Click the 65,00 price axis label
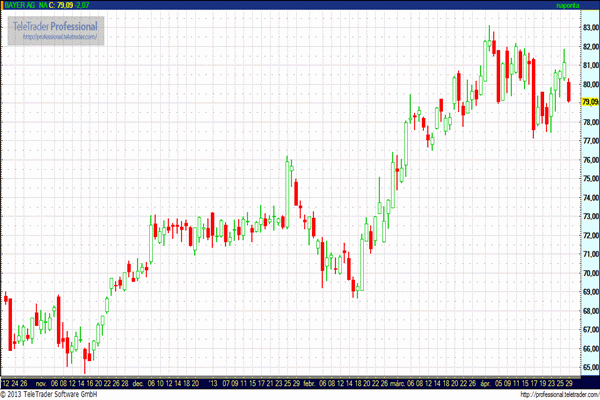The image size is (600, 400). (x=587, y=349)
